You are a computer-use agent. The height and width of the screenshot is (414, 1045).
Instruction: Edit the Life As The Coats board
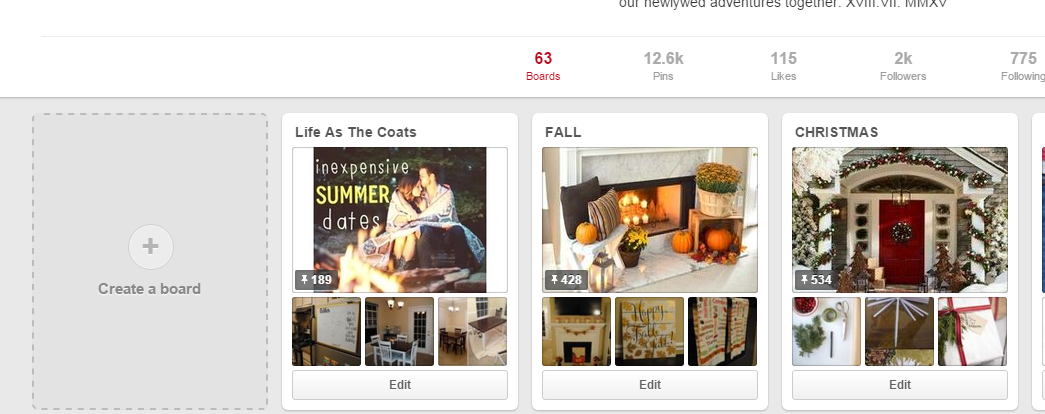(400, 385)
